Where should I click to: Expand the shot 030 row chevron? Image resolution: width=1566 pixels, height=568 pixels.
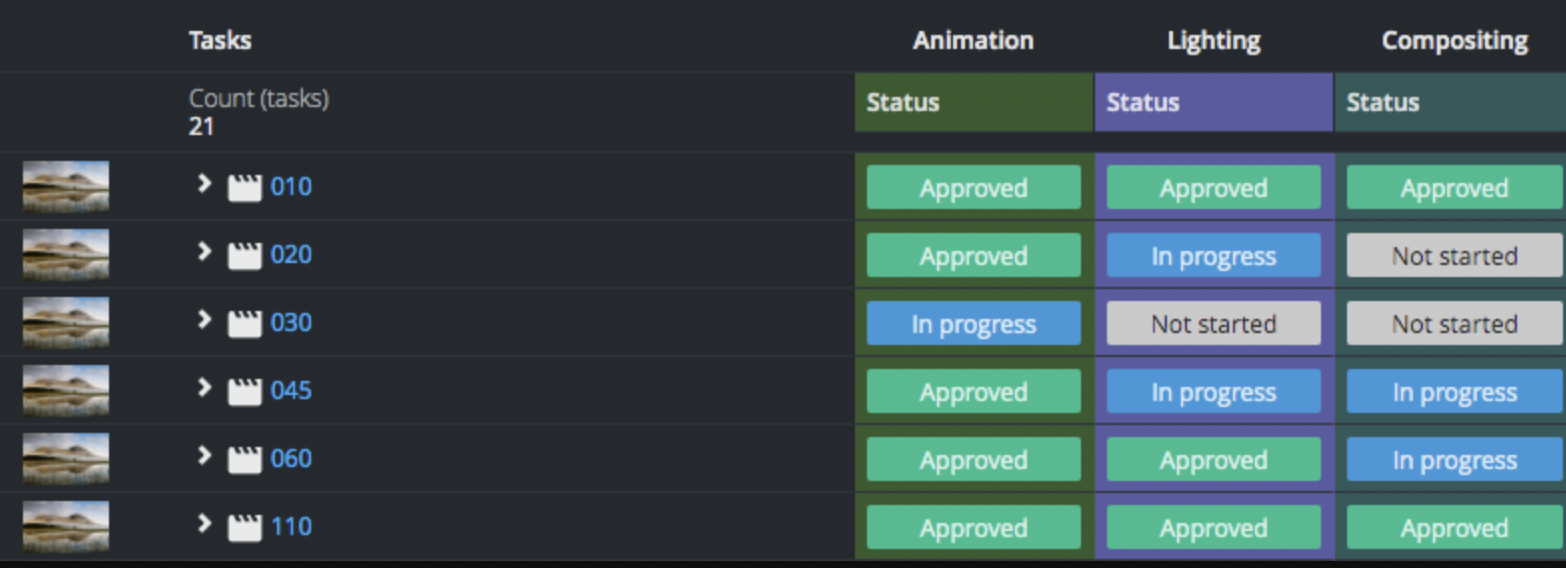click(204, 320)
